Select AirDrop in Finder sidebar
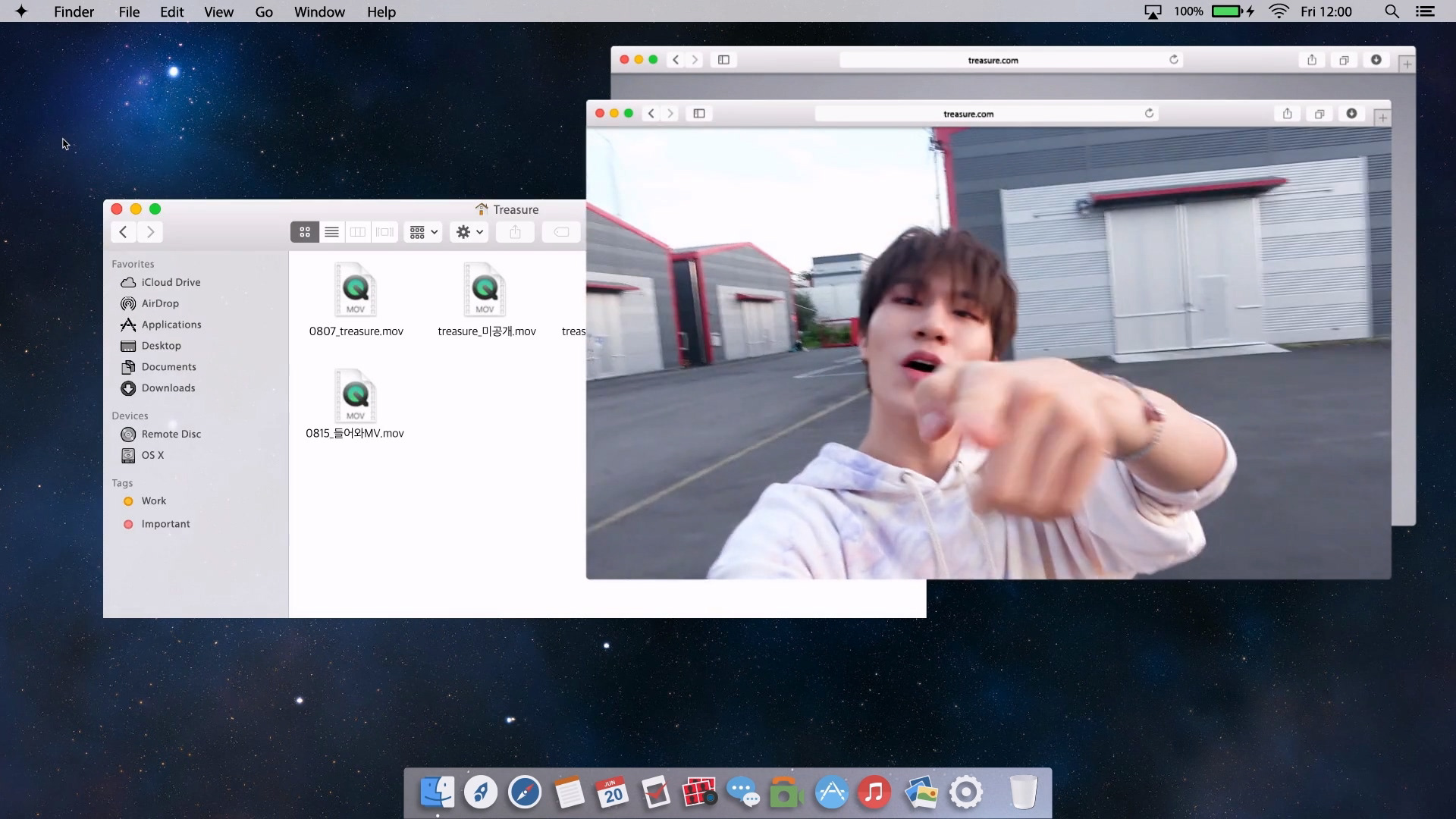1456x819 pixels. (160, 303)
